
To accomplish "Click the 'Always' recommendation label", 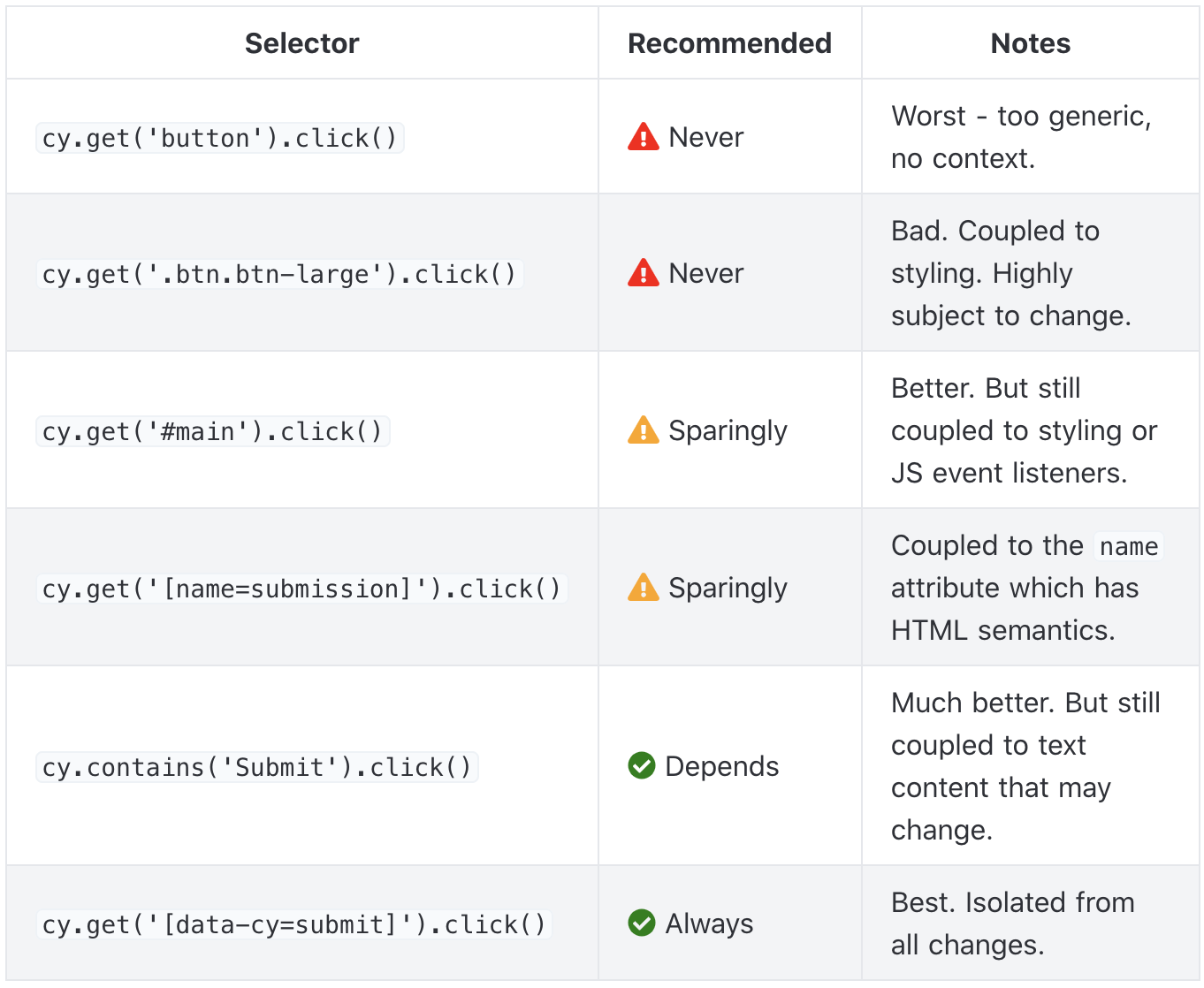I will click(709, 923).
